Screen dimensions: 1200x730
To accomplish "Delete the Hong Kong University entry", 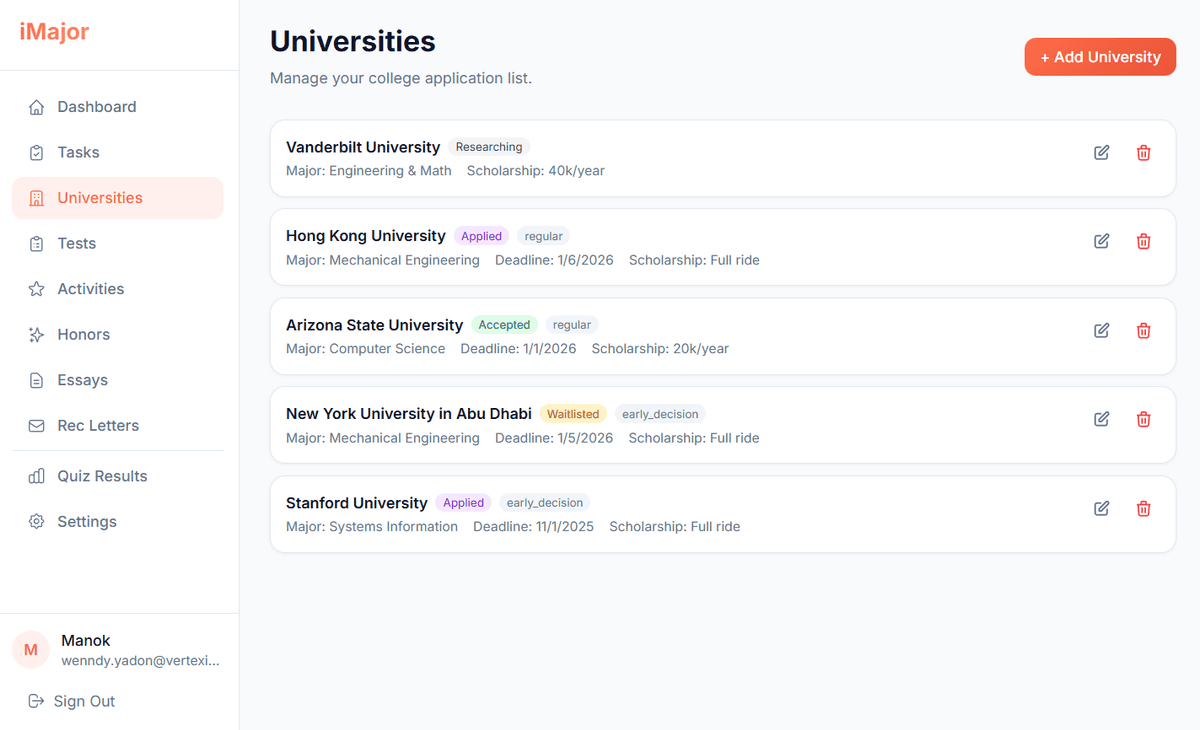I will (x=1143, y=241).
